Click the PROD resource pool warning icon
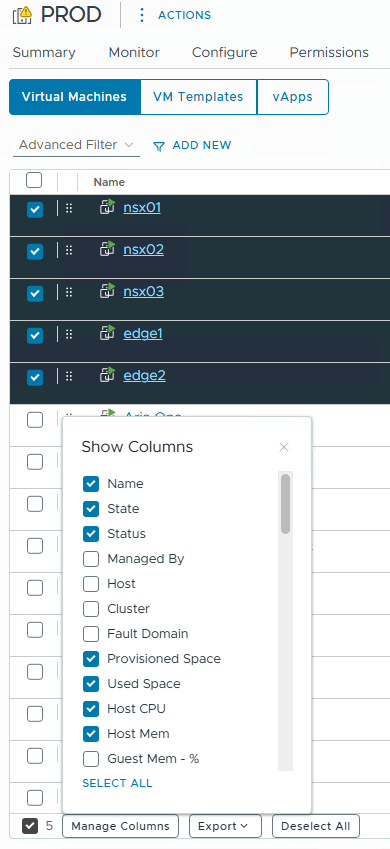The image size is (390, 849). point(22,15)
